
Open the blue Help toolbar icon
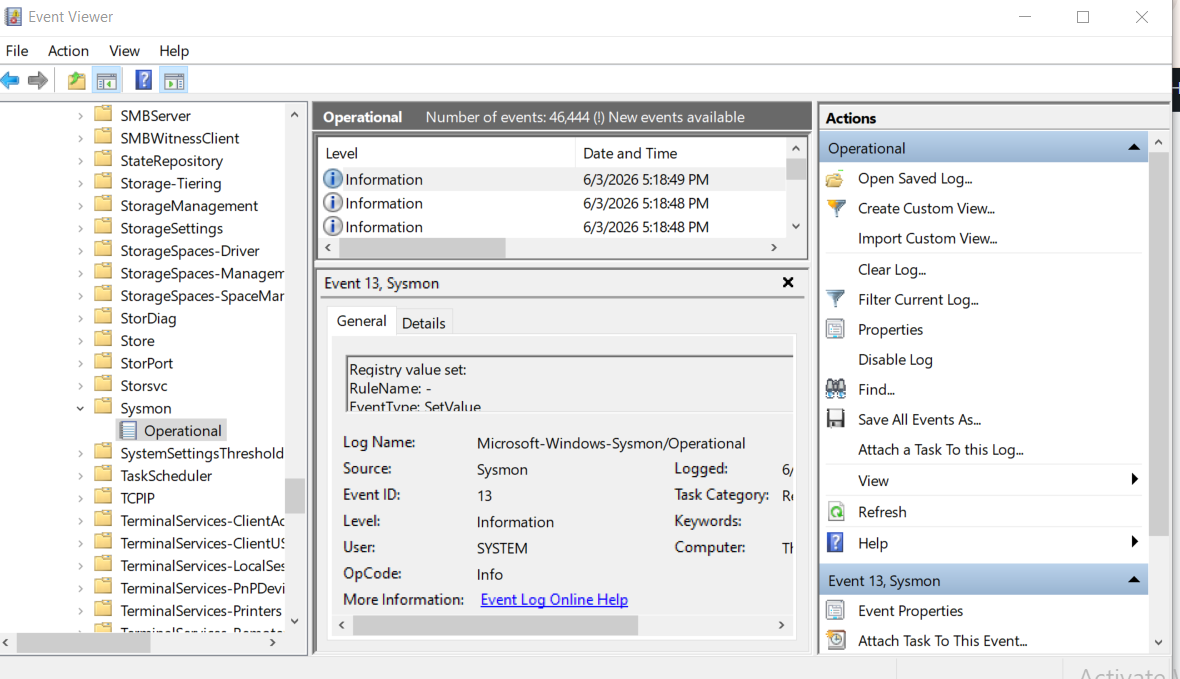tap(143, 81)
